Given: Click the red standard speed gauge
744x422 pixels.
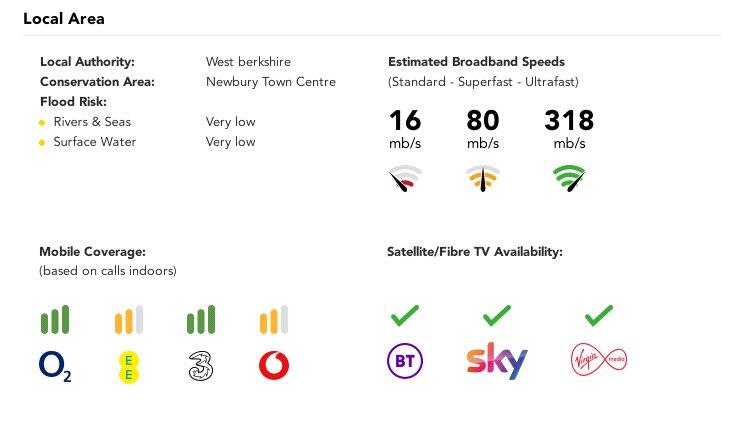Looking at the screenshot, I should tap(405, 178).
